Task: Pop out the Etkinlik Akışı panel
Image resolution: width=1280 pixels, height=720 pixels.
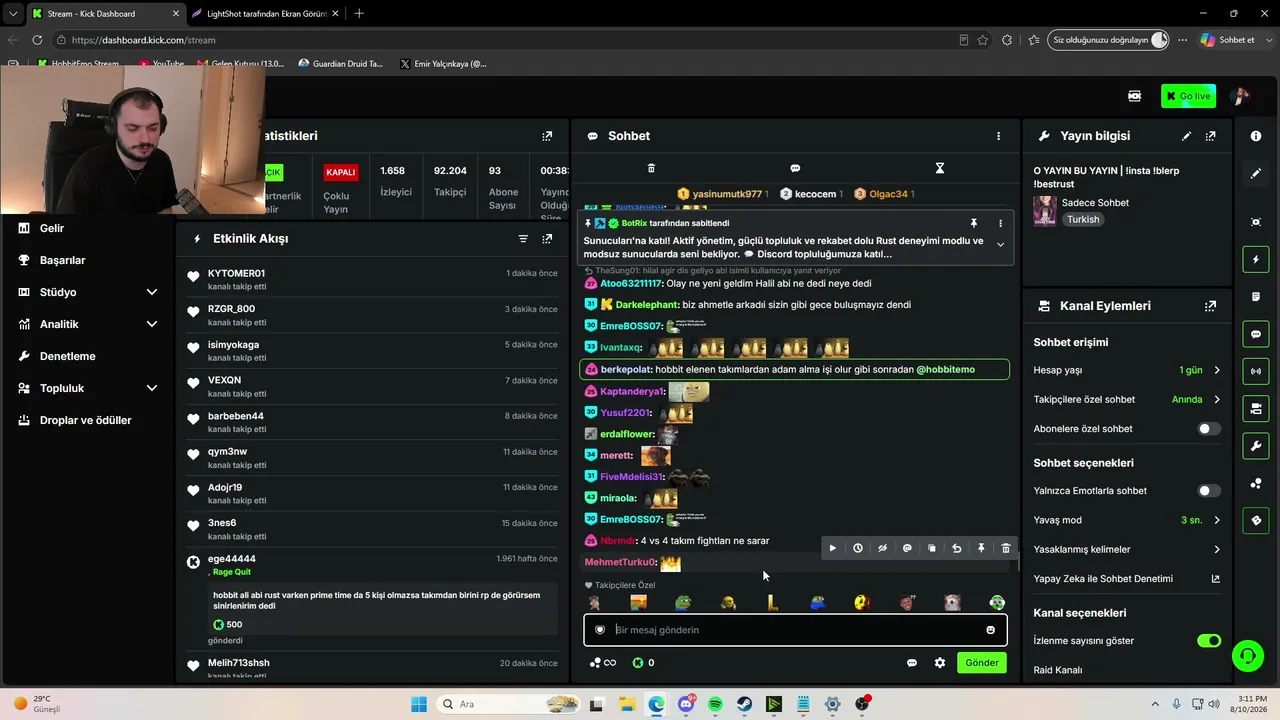Action: [547, 239]
